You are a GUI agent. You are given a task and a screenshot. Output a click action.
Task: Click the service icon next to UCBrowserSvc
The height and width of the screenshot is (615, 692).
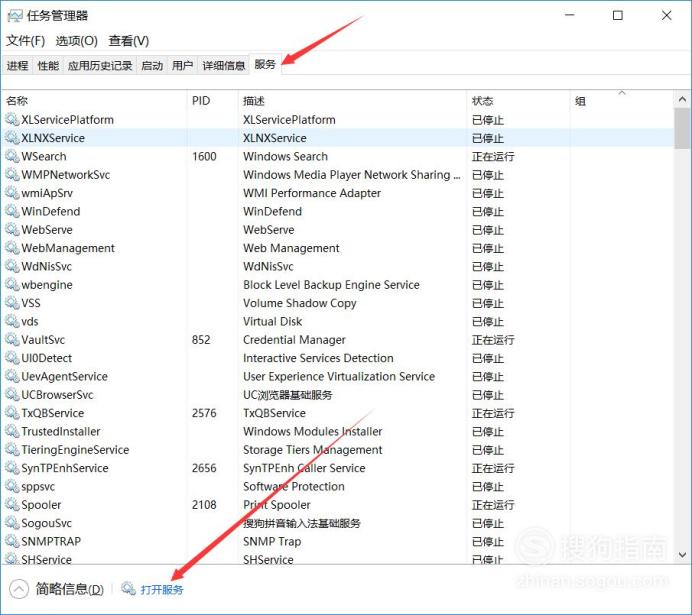coord(12,394)
